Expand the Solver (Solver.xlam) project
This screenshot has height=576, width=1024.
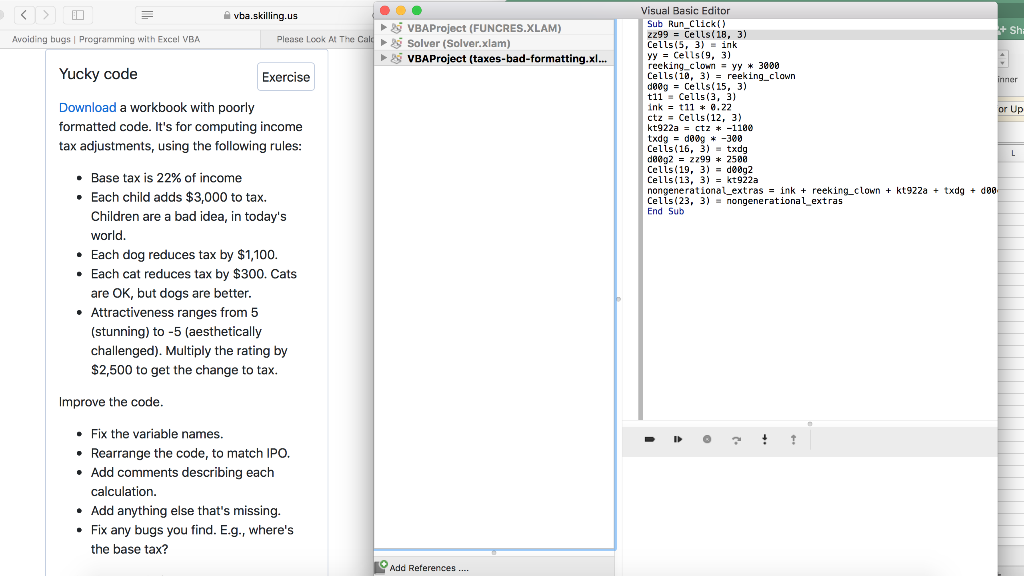[383, 42]
